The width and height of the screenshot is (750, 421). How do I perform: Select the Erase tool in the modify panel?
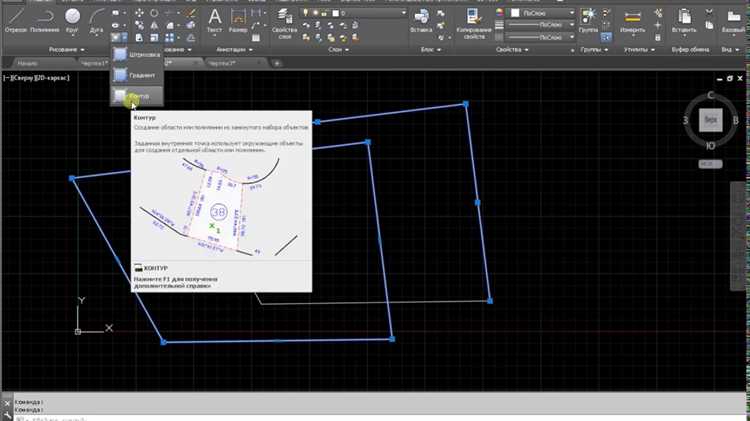pyautogui.click(x=190, y=13)
